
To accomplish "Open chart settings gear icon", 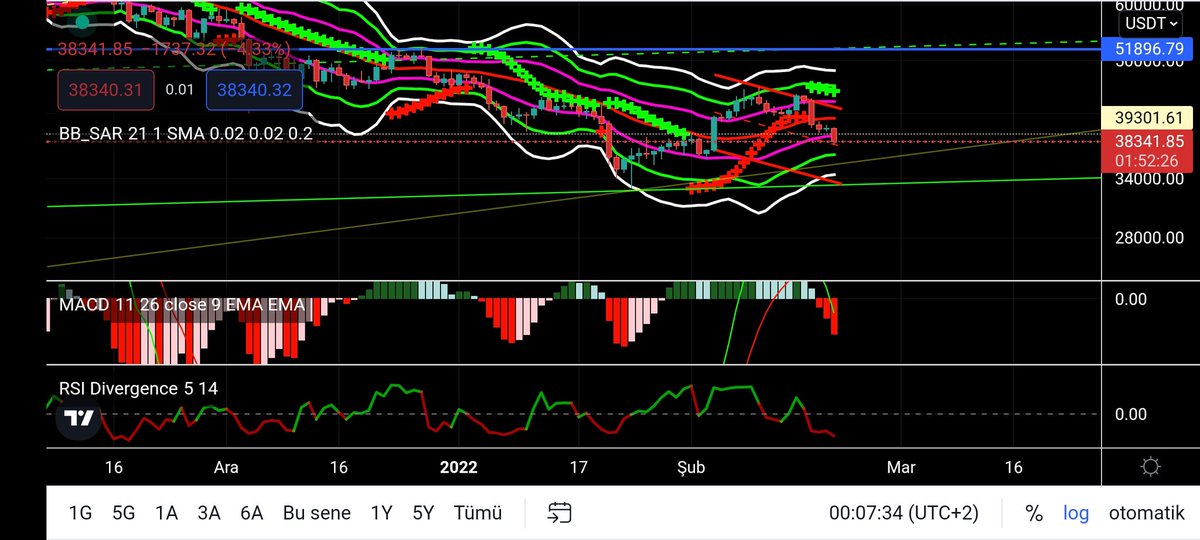I will (x=1151, y=467).
